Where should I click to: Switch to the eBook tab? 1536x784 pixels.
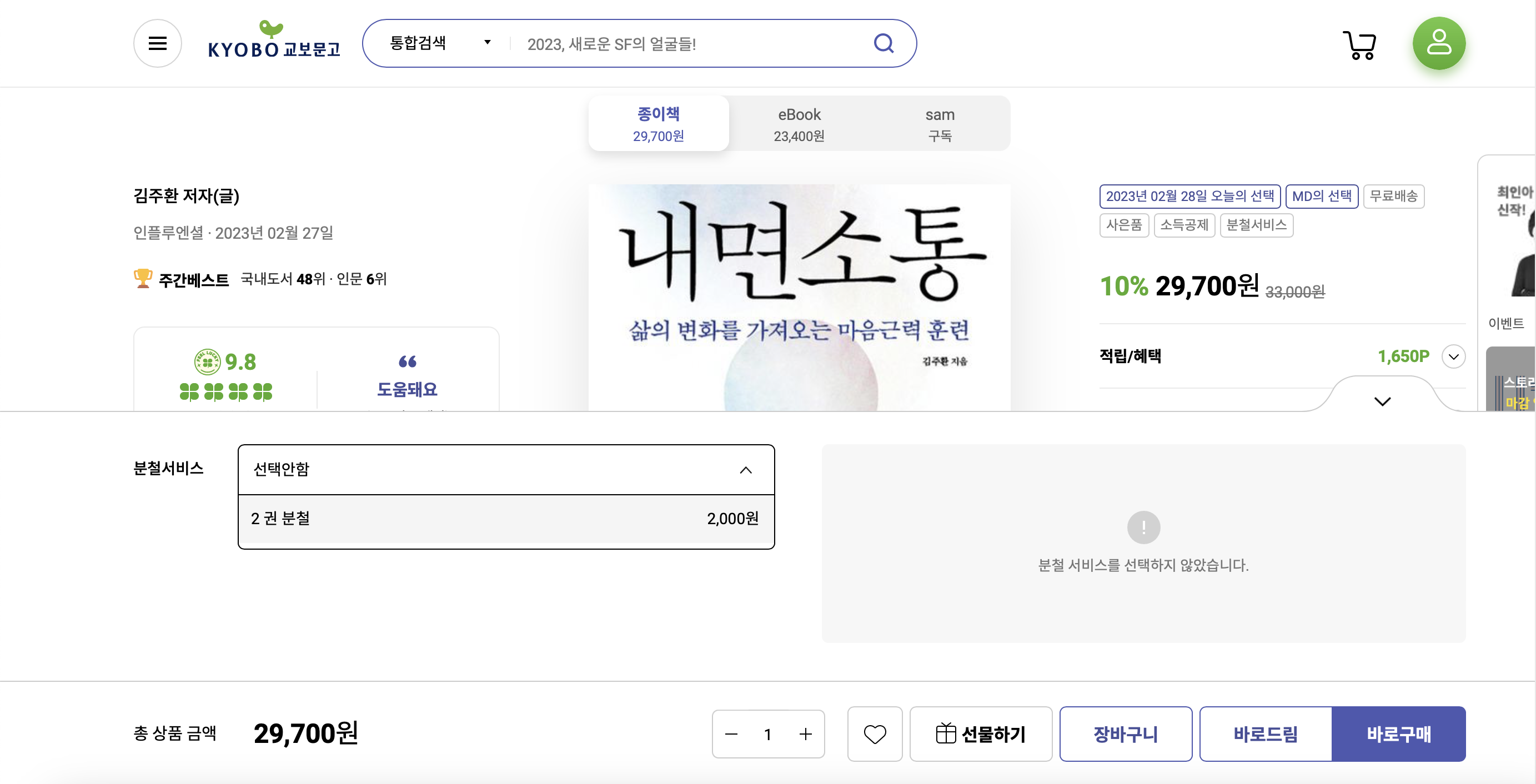coord(799,124)
